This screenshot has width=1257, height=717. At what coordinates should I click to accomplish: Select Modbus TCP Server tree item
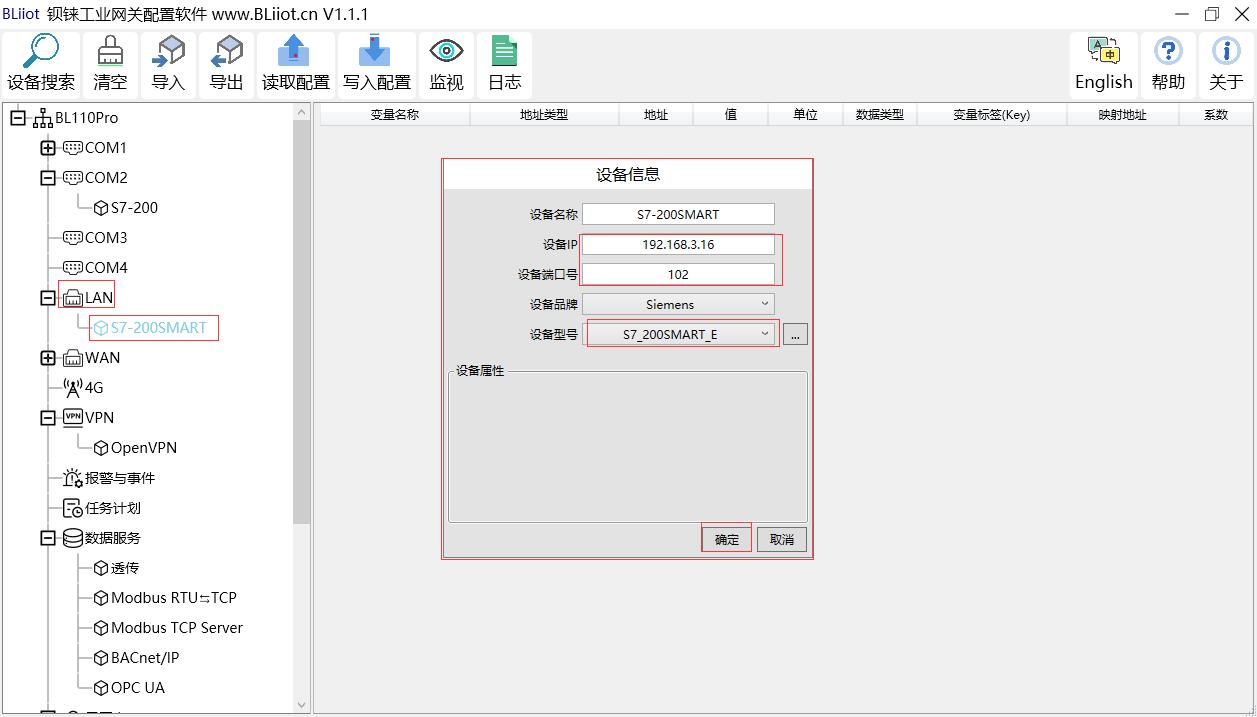(x=176, y=628)
